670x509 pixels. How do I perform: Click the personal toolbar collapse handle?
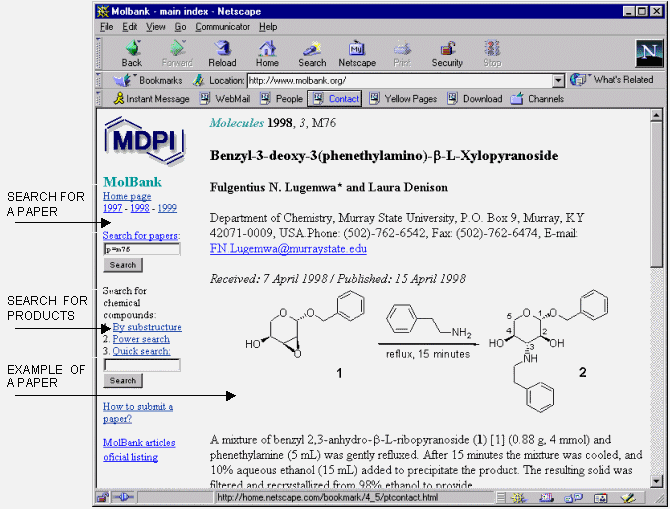(99, 99)
